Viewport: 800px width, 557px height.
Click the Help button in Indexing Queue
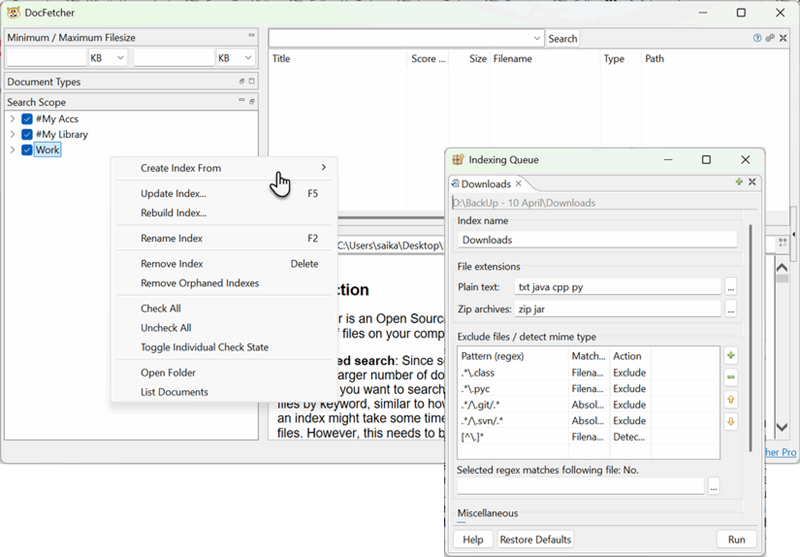tap(473, 540)
